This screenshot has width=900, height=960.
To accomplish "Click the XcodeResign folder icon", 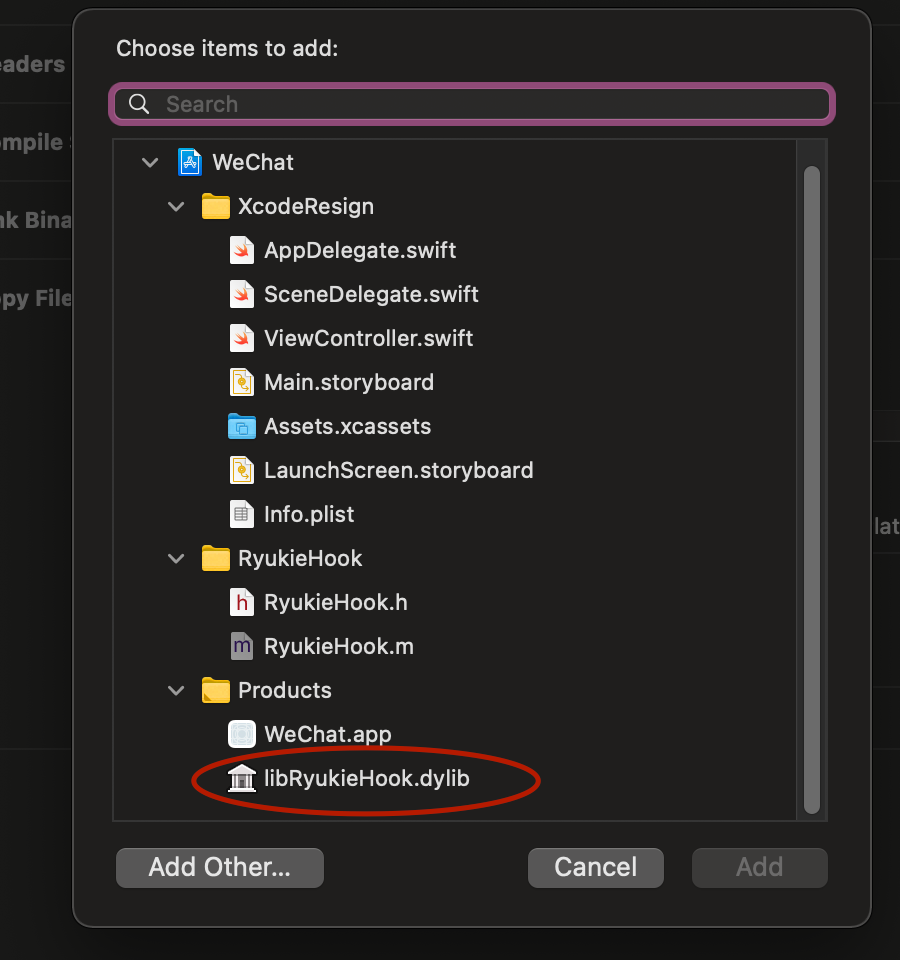I will click(x=216, y=206).
